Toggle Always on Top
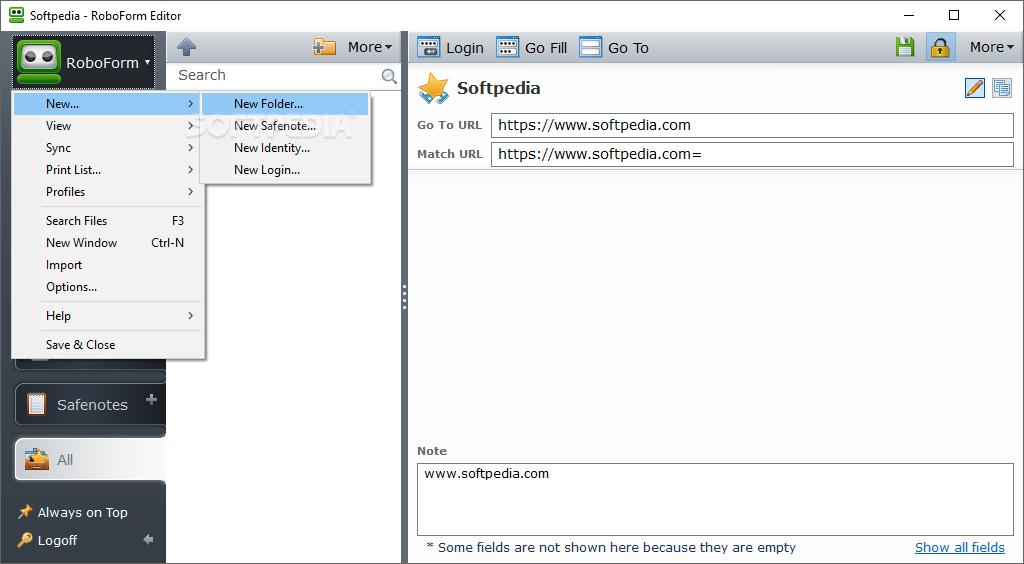This screenshot has height=564, width=1024. point(72,512)
